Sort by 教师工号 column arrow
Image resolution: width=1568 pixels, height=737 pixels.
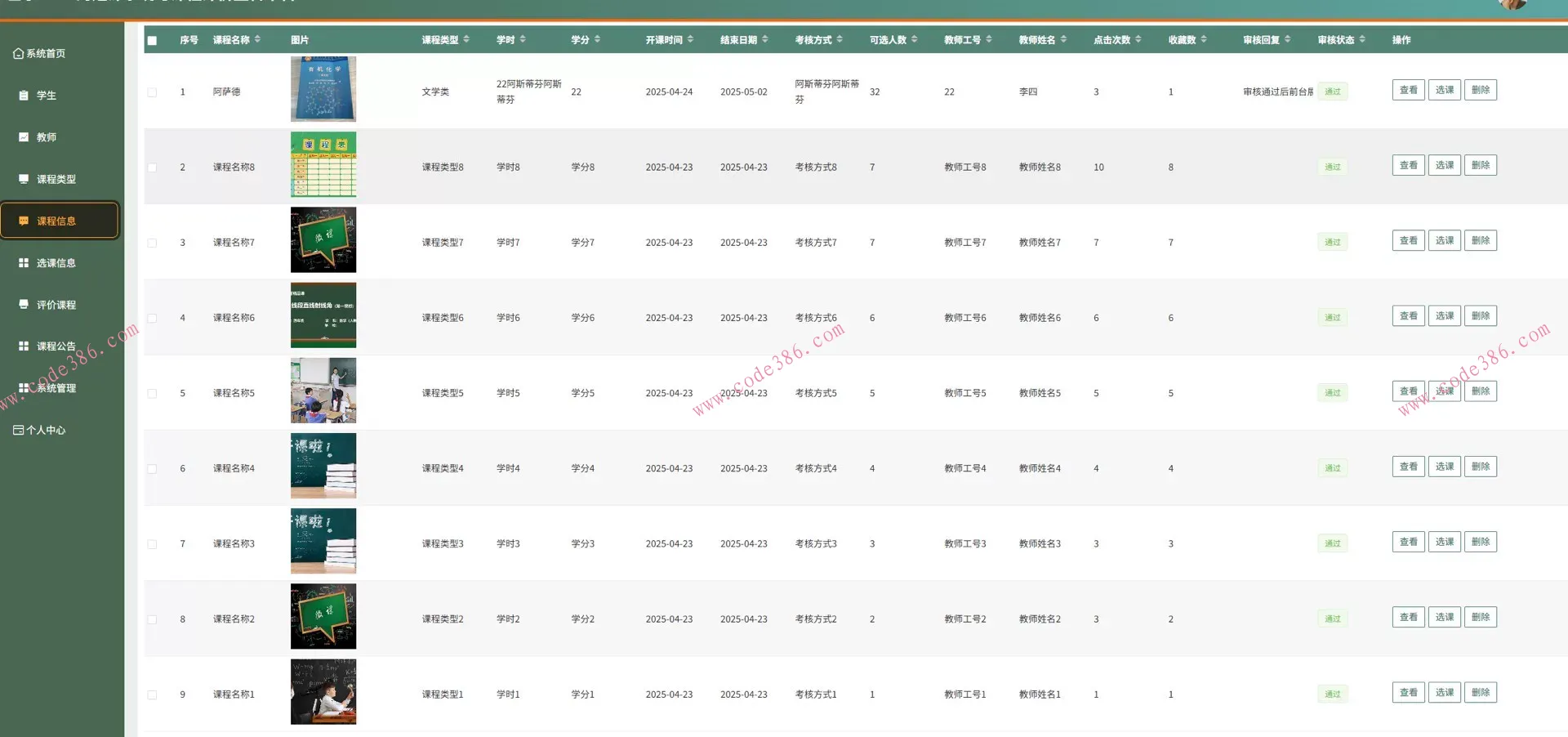coord(989,39)
